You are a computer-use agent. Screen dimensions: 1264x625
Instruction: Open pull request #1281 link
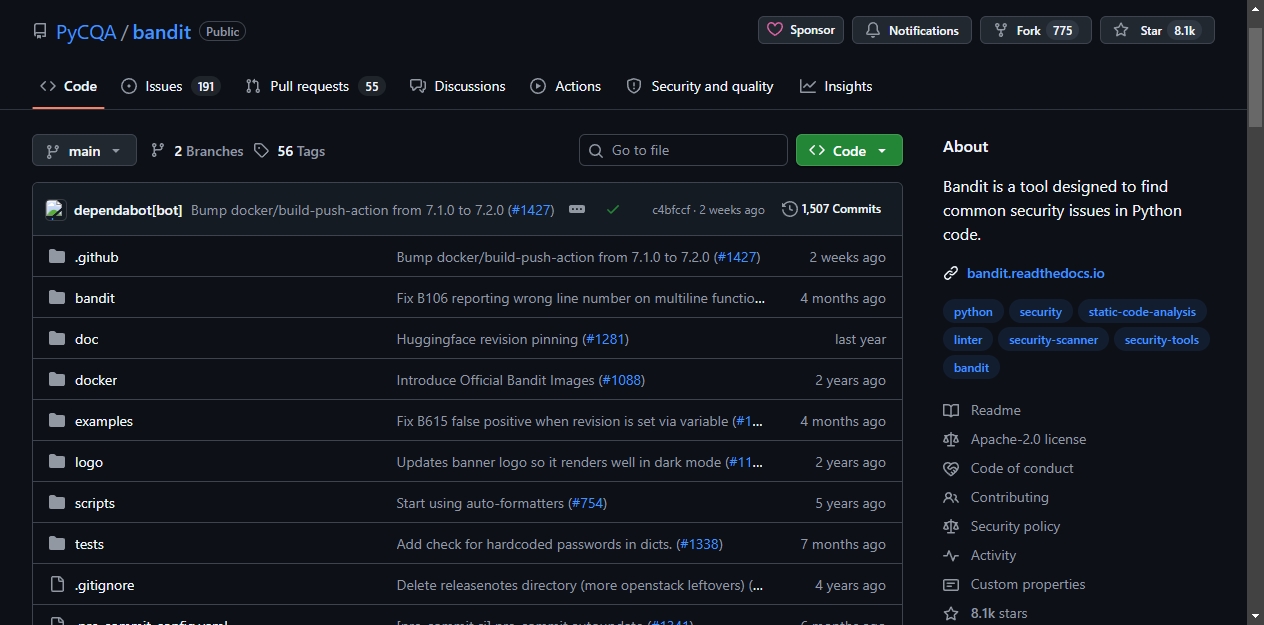tap(606, 339)
